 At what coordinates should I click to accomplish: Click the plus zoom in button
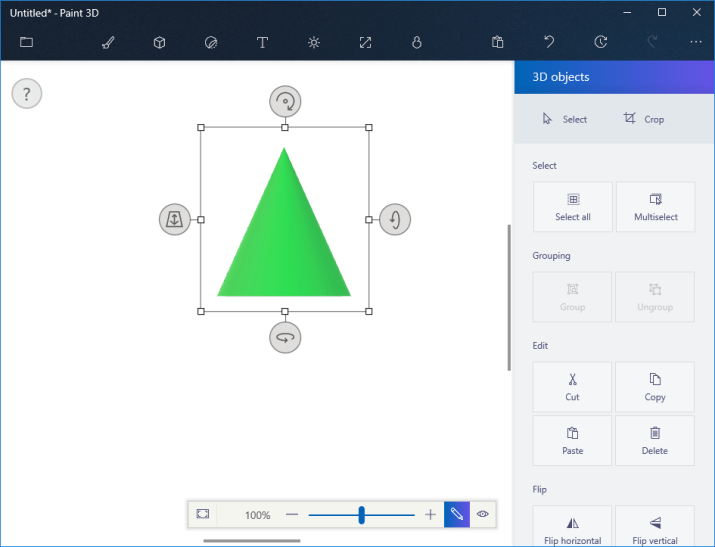click(x=430, y=515)
